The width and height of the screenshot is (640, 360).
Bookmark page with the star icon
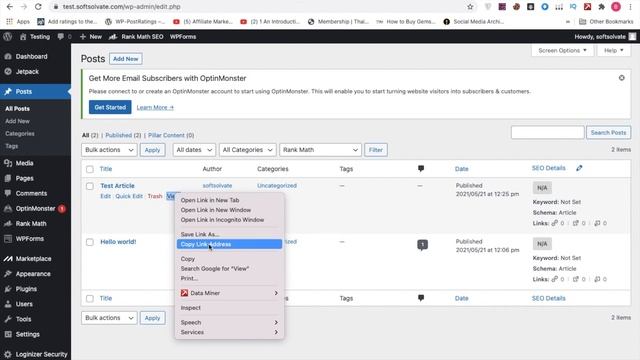coord(470,7)
